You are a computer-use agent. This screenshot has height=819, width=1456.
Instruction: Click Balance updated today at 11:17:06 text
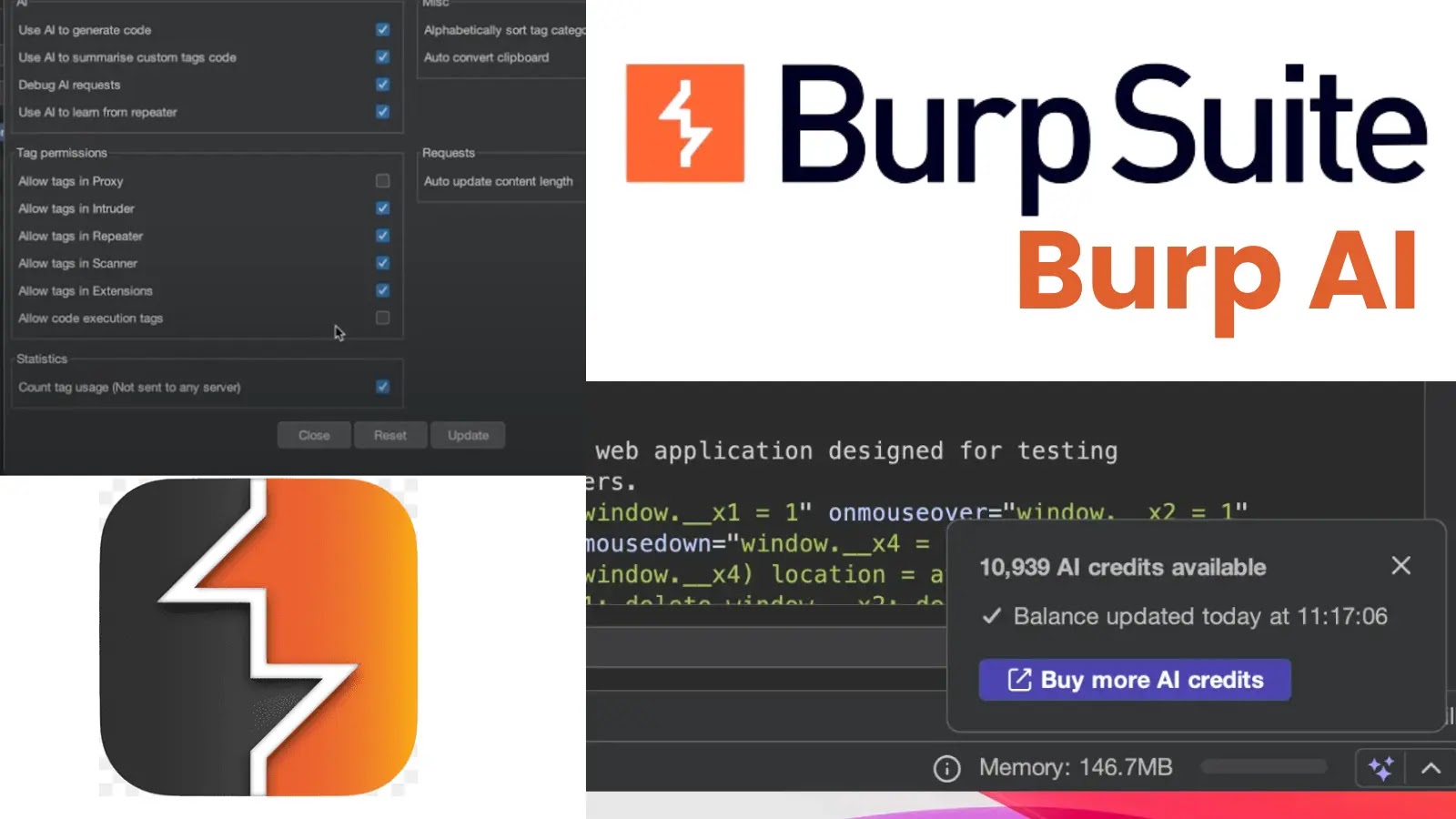[1200, 616]
